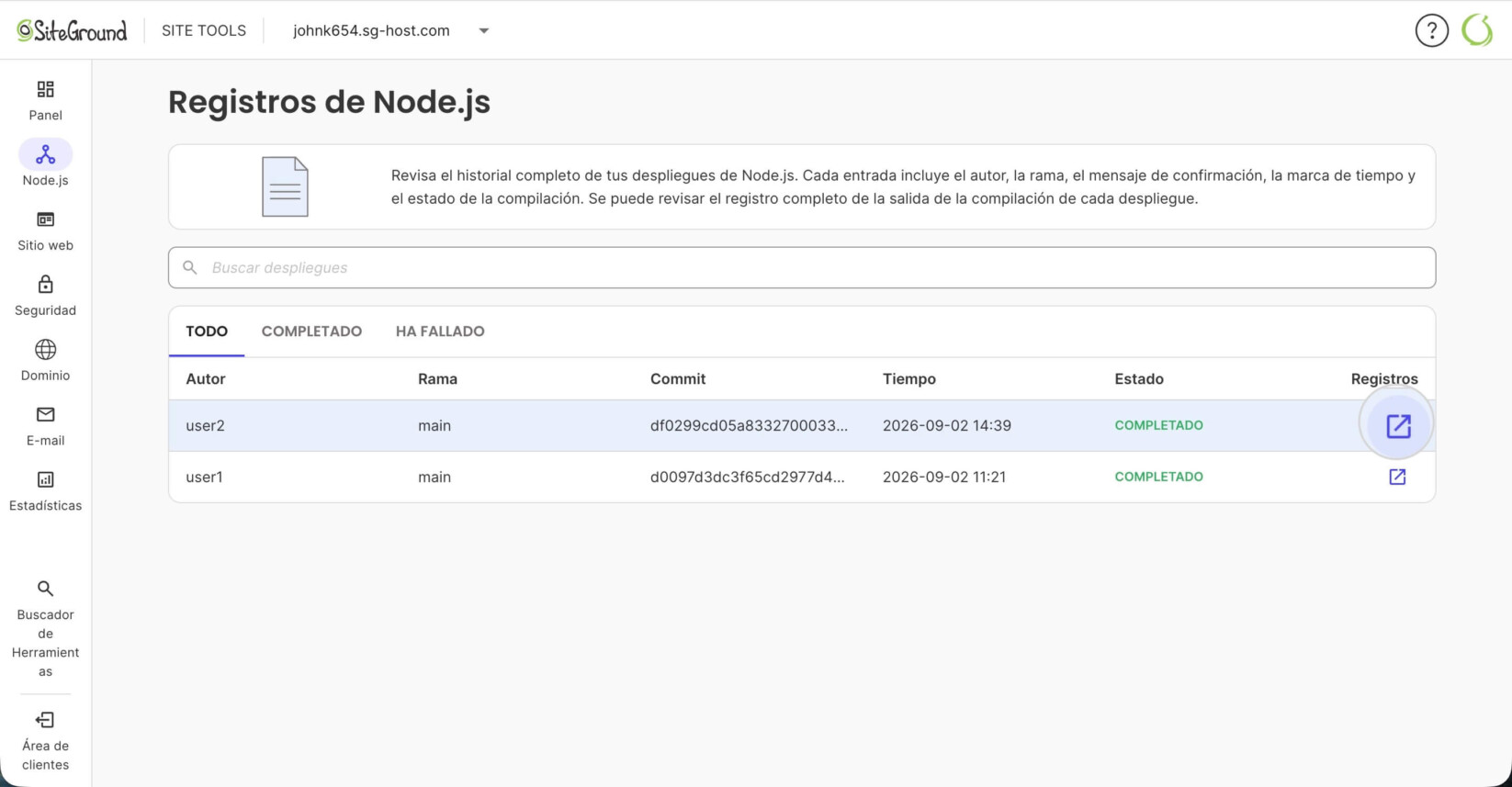Screen dimensions: 1512x787
Task: Select the user2 author cell
Action: tap(206, 425)
